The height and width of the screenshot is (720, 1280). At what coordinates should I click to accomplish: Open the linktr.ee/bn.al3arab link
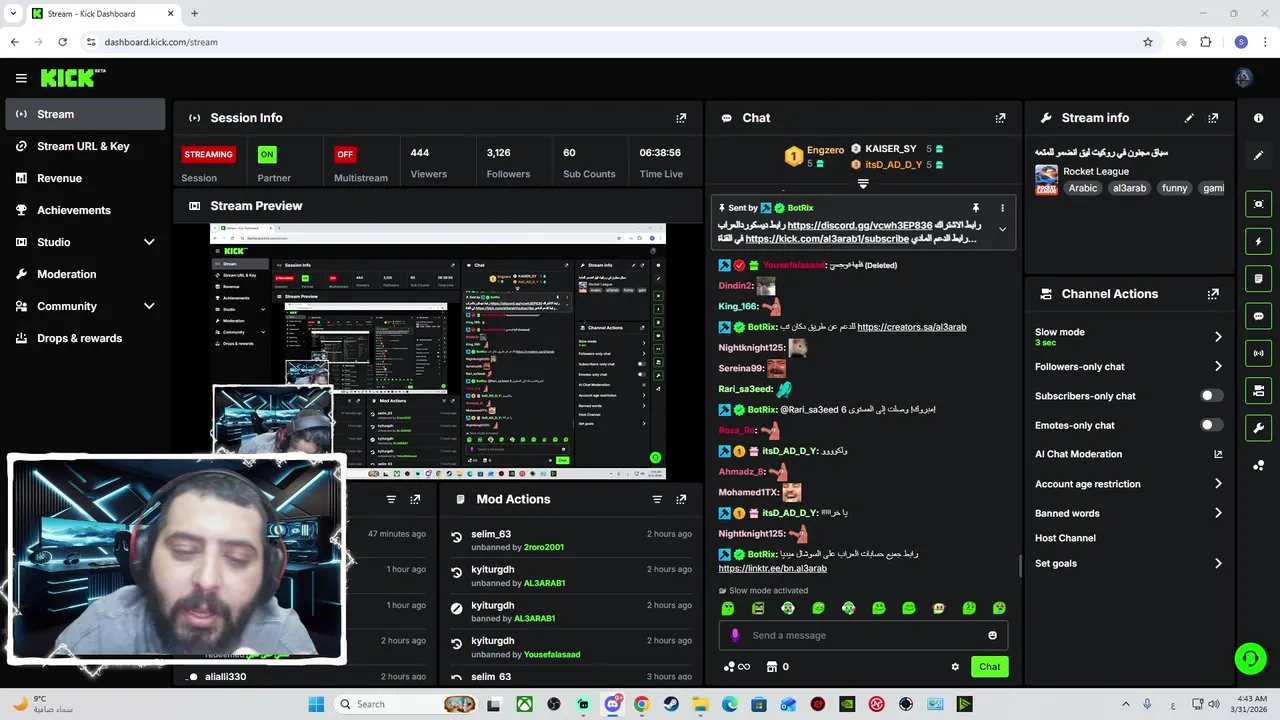click(x=773, y=568)
